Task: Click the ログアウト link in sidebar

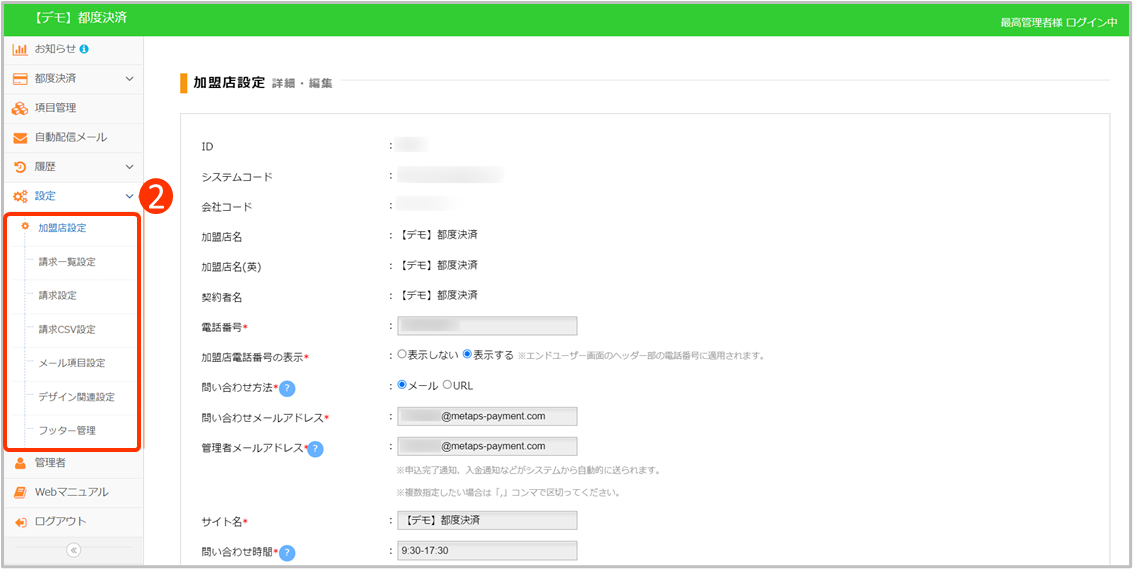Action: click(x=60, y=521)
